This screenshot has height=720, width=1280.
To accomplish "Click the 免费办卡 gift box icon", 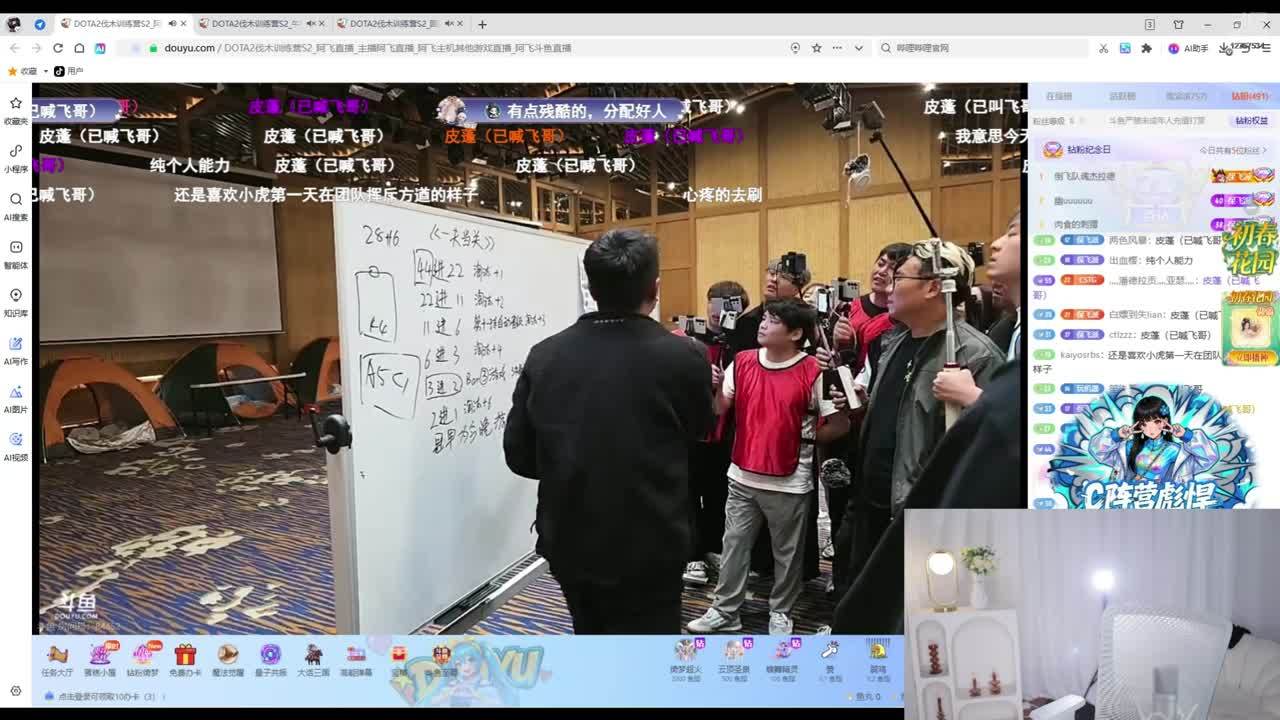I will coord(185,658).
